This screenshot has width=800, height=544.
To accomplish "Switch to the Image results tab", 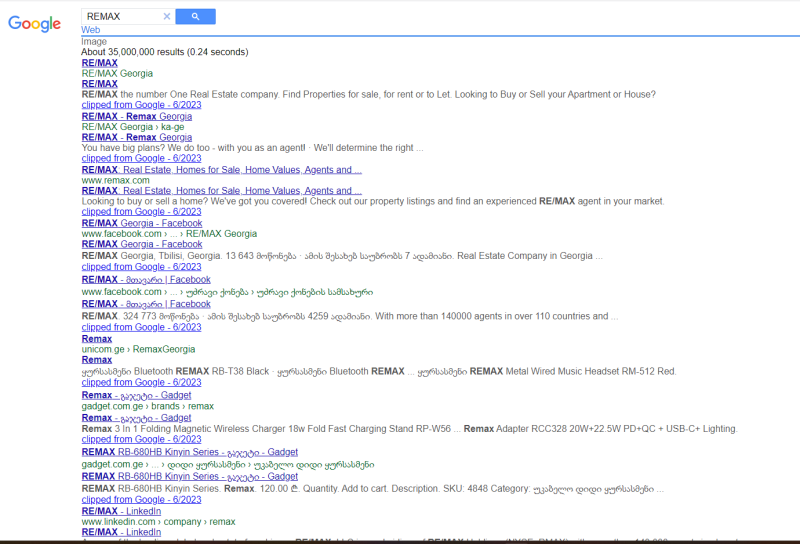I will click(94, 41).
